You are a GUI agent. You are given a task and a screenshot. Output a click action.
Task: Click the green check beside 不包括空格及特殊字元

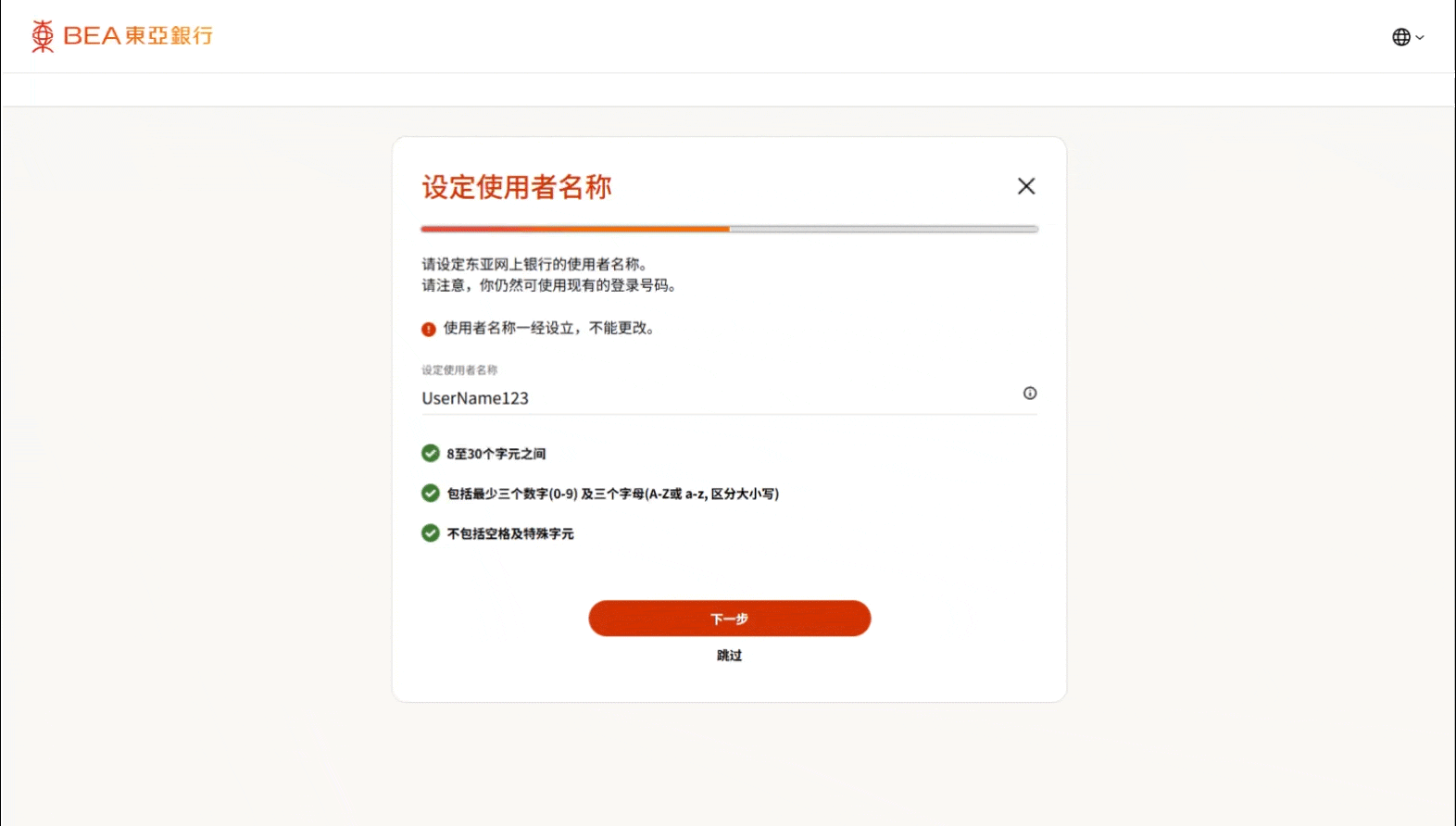click(431, 532)
